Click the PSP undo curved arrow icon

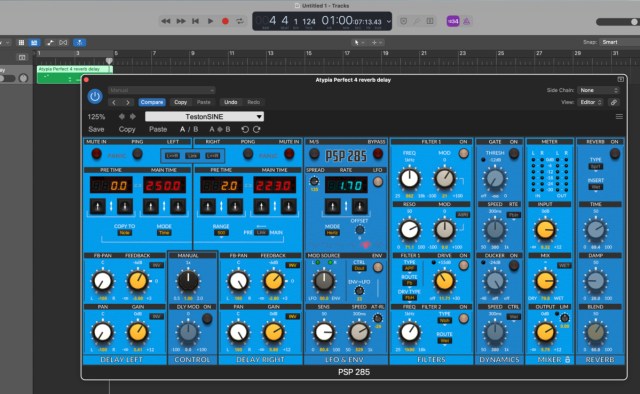pos(245,129)
